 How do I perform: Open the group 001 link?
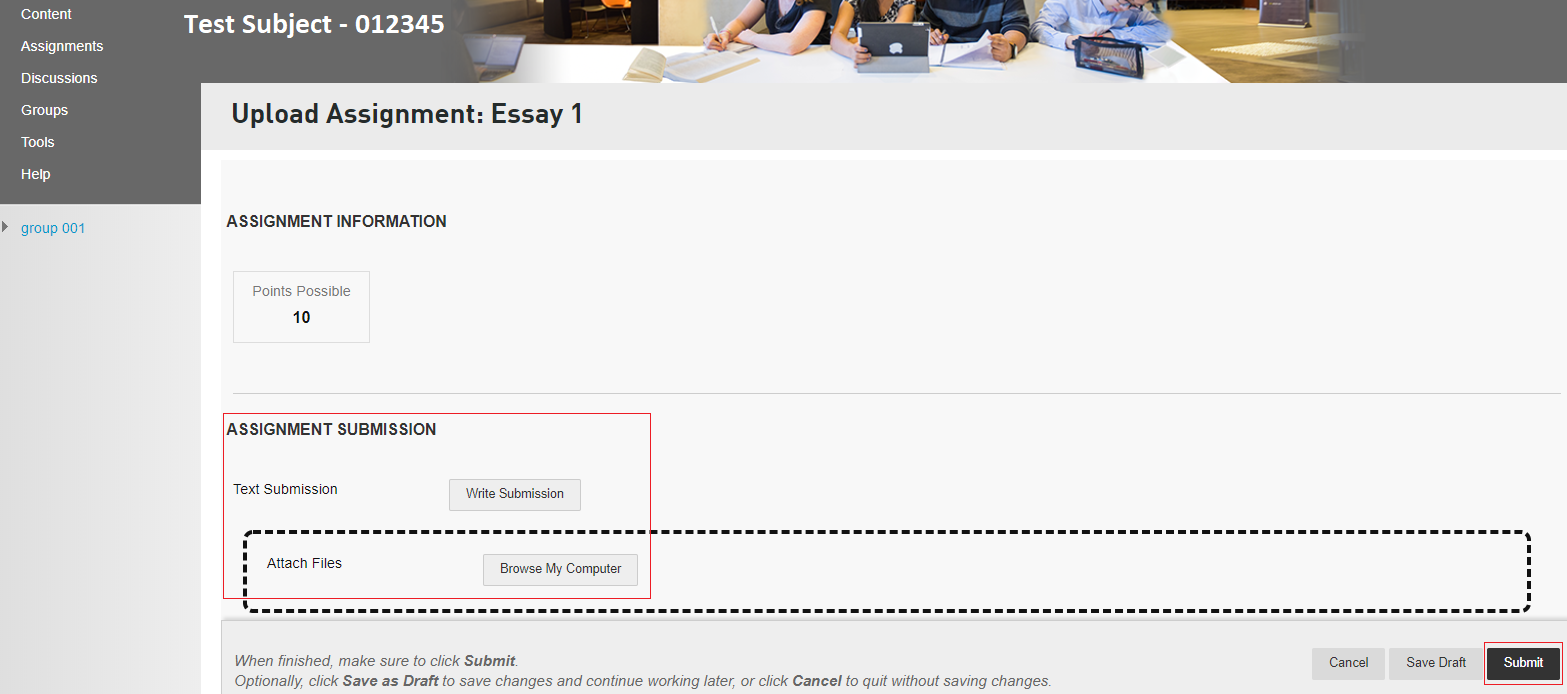53,228
